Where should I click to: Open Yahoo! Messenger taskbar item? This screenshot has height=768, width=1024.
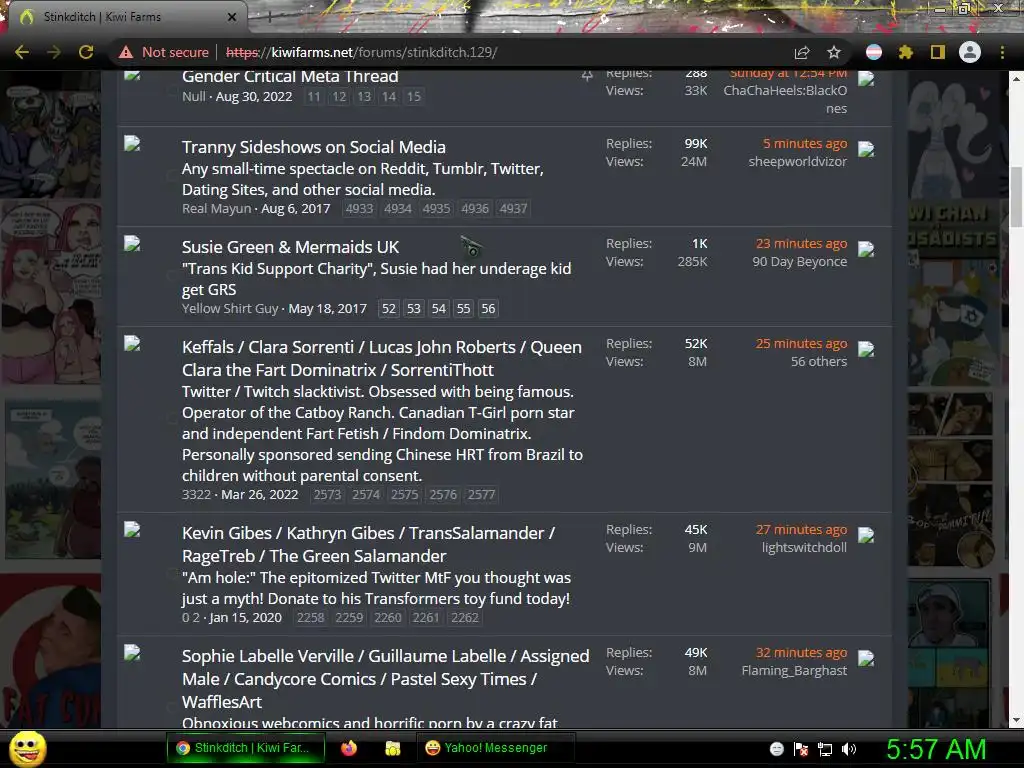pyautogui.click(x=495, y=748)
